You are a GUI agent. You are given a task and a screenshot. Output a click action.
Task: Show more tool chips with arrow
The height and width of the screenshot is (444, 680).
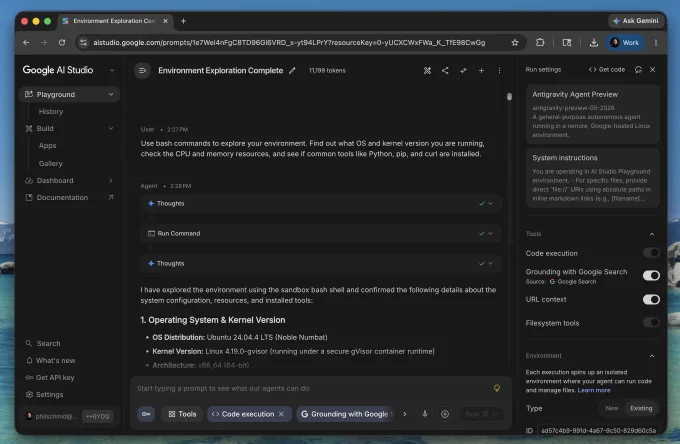pyautogui.click(x=405, y=414)
